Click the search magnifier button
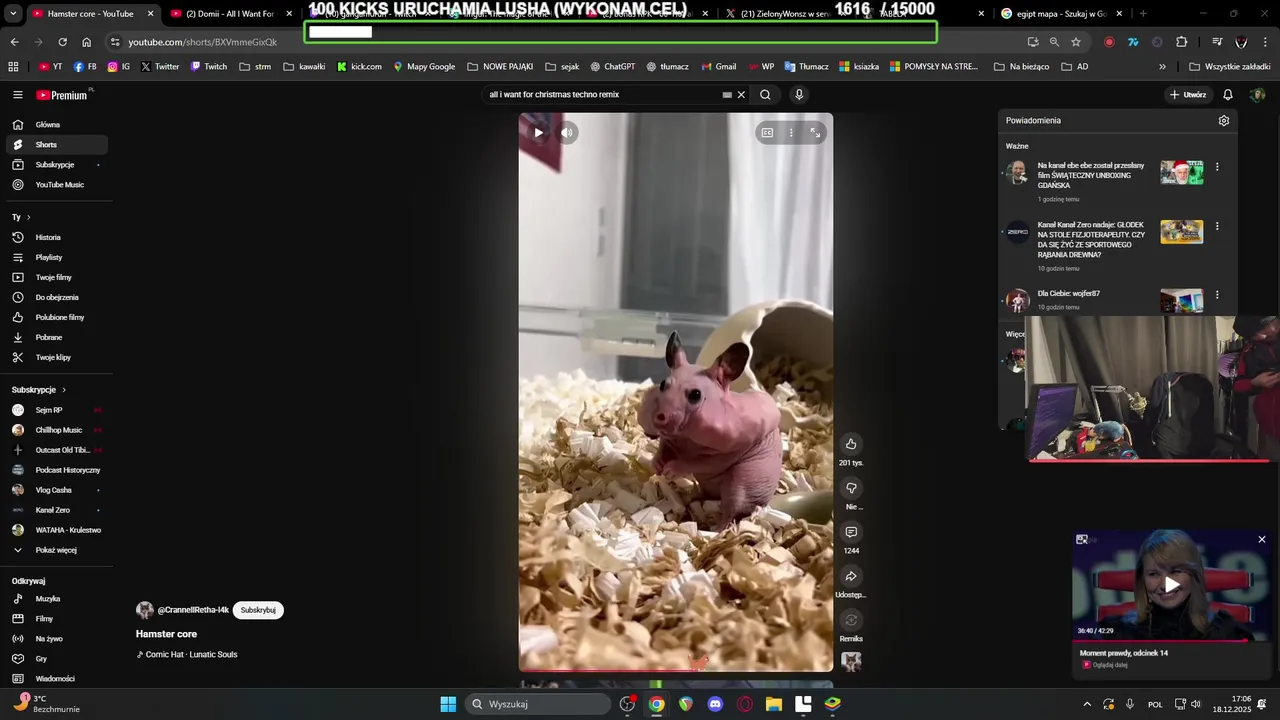The image size is (1280, 720). [x=765, y=95]
